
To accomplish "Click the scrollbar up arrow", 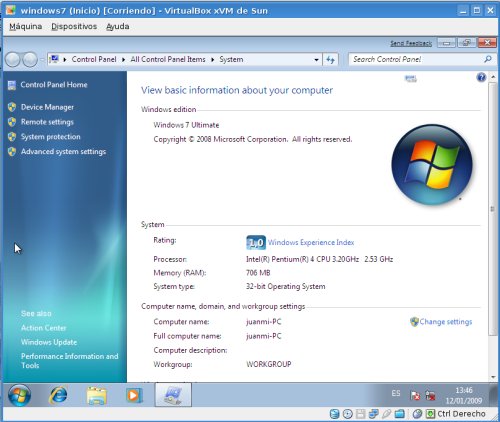I will 493,77.
